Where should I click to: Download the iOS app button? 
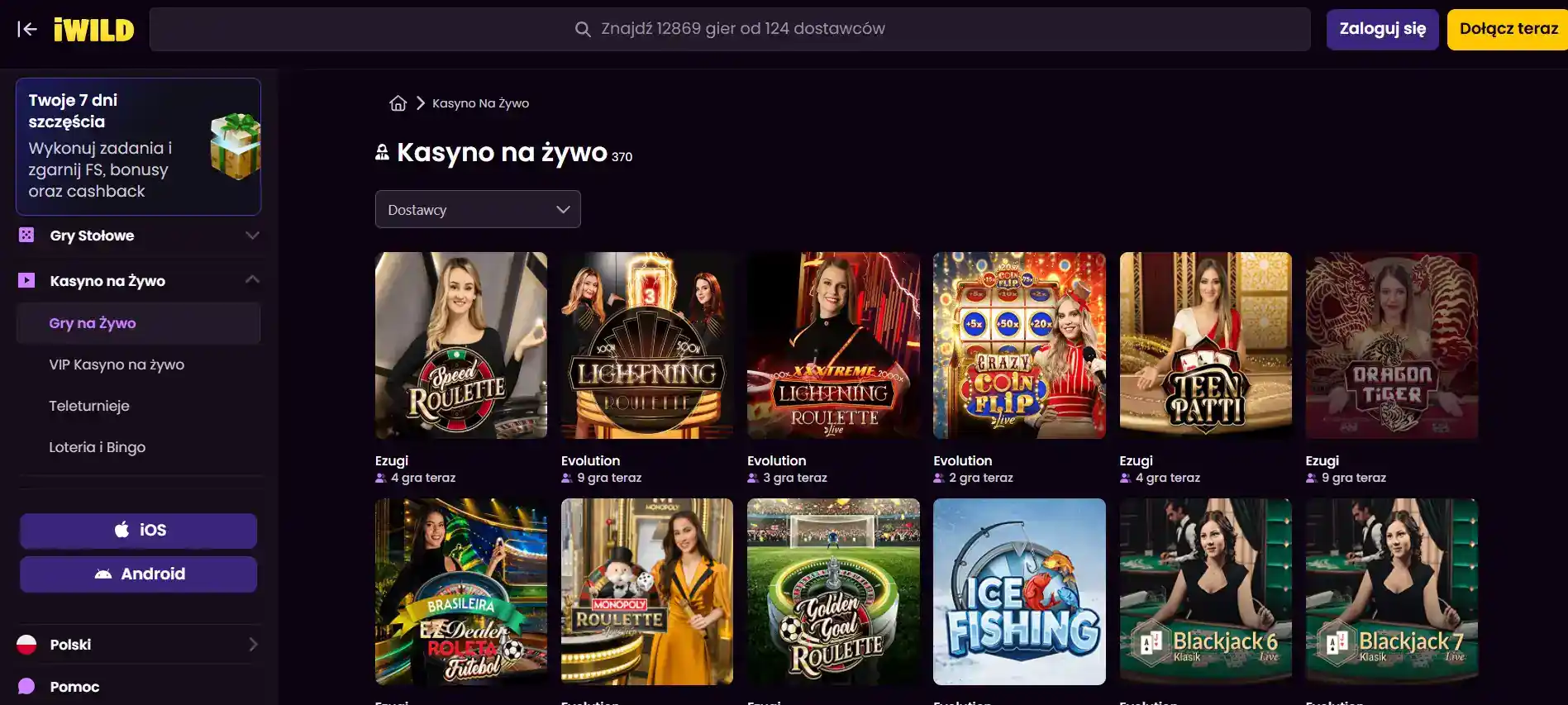(x=139, y=531)
